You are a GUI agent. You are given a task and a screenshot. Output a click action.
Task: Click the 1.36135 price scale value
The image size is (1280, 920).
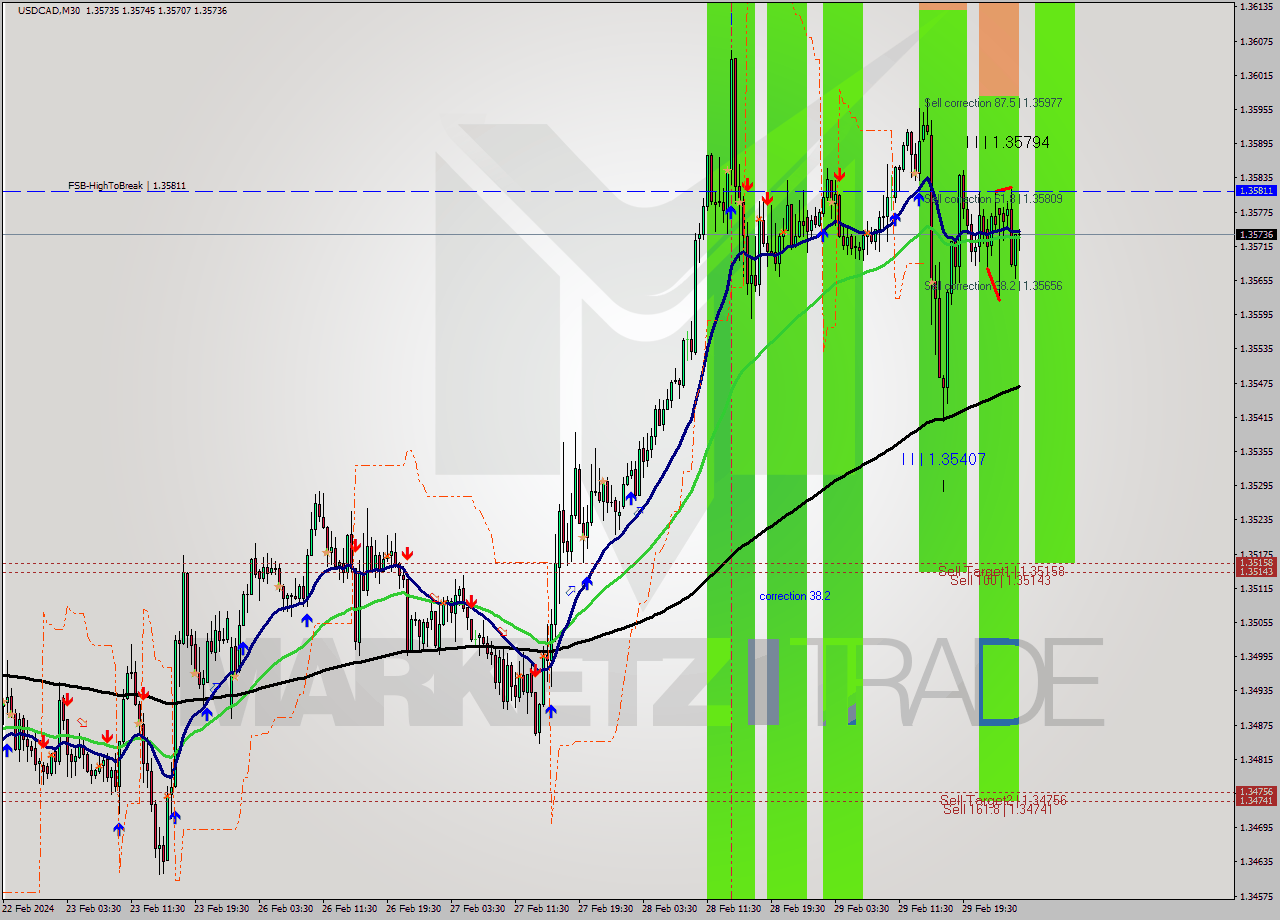[x=1256, y=7]
